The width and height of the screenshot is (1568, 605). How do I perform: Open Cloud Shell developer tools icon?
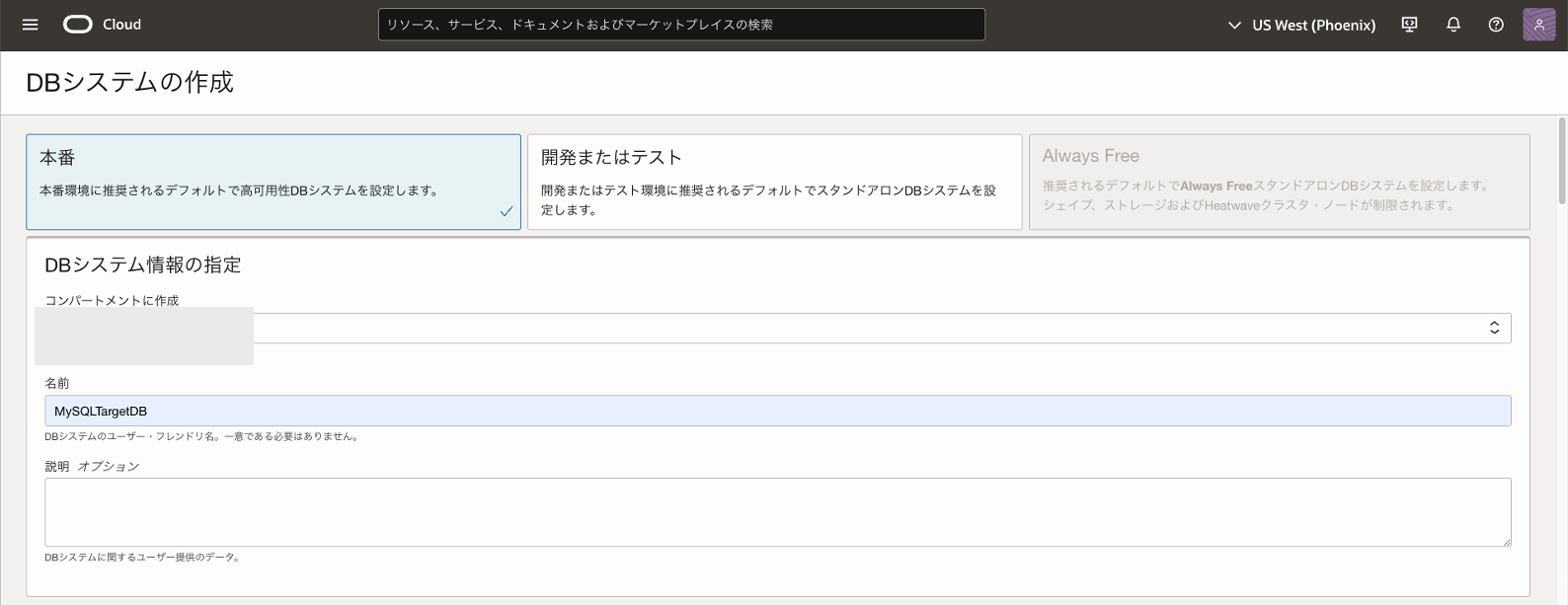(1410, 25)
